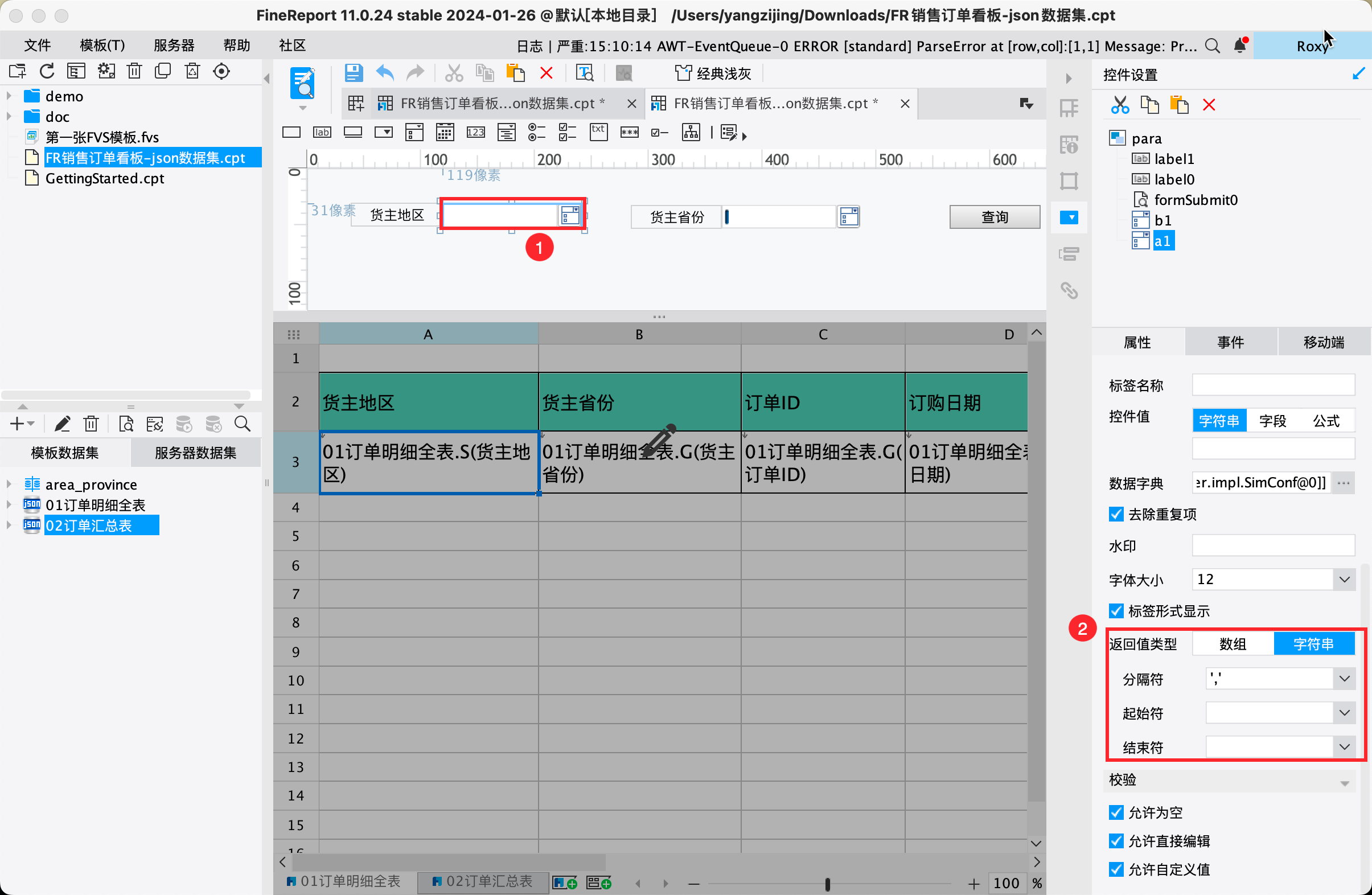The height and width of the screenshot is (895, 1372).
Task: Open the 字体大小 dropdown
Action: coord(1344,580)
